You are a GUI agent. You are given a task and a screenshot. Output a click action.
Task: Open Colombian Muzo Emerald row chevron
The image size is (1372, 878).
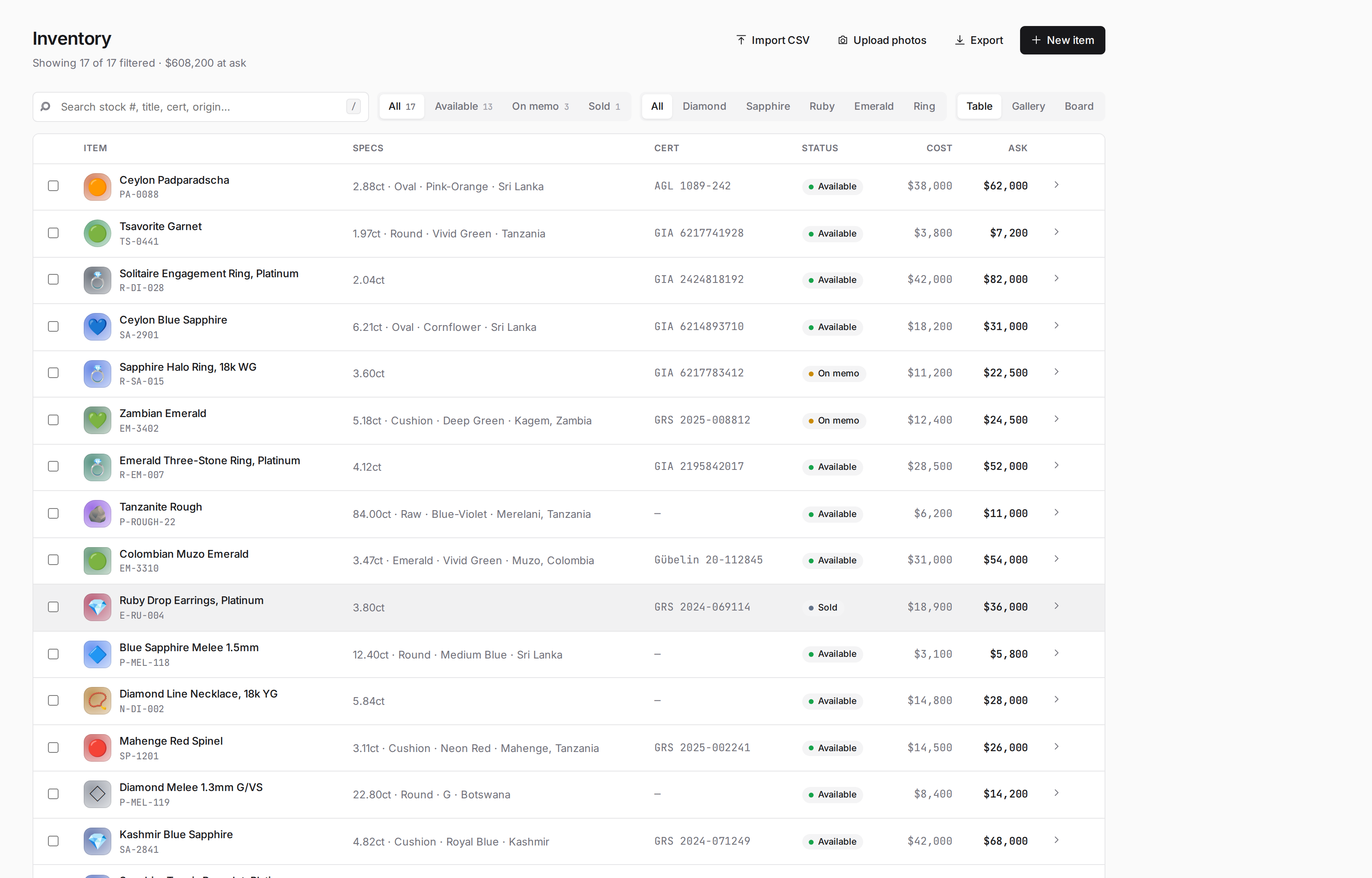(1056, 559)
